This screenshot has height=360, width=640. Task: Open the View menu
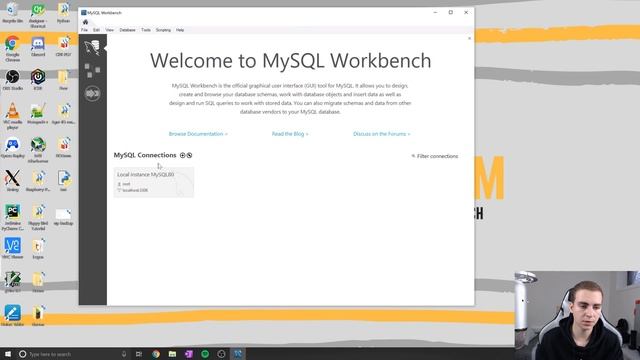point(109,30)
